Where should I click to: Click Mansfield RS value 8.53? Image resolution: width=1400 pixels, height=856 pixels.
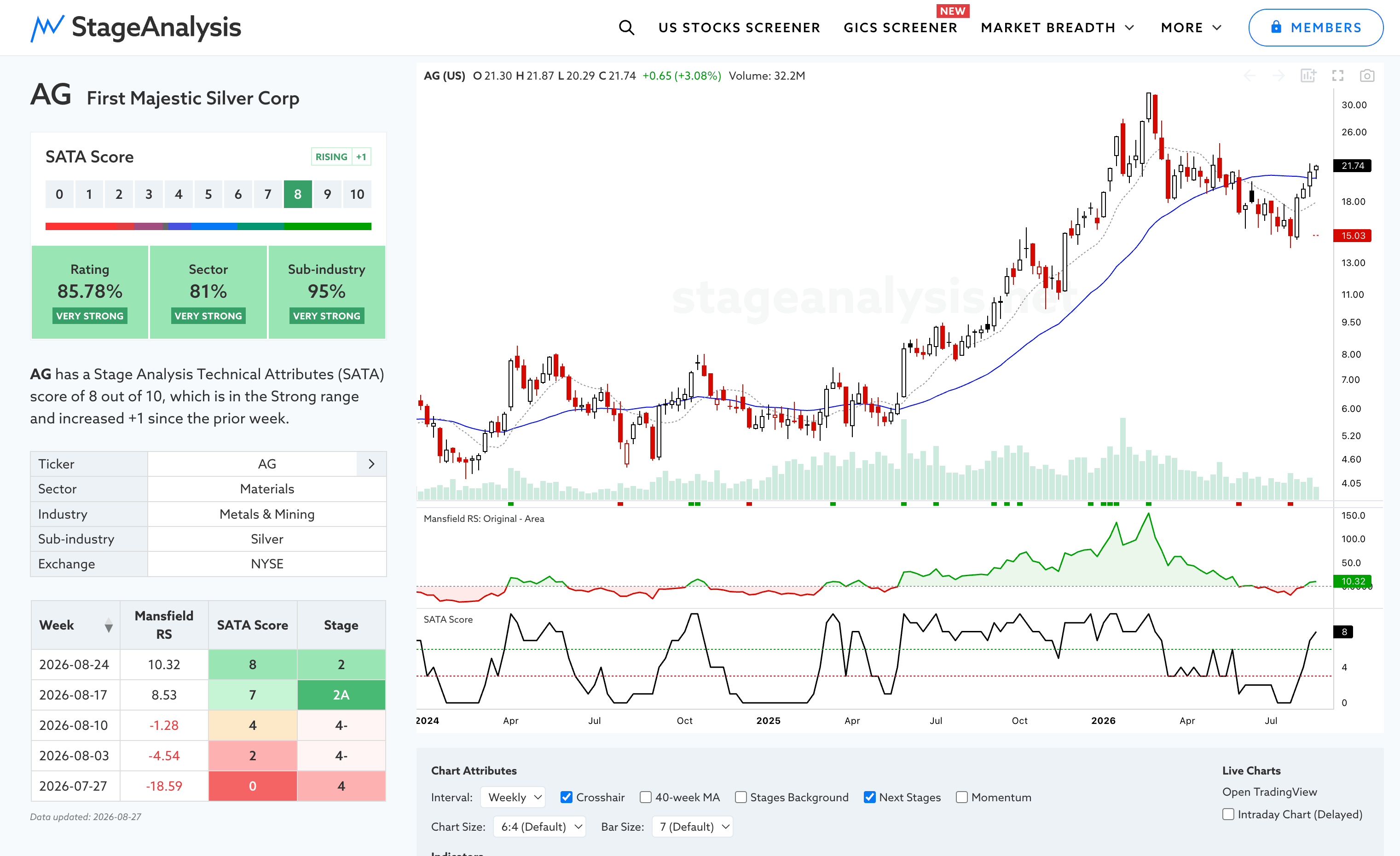coord(164,694)
